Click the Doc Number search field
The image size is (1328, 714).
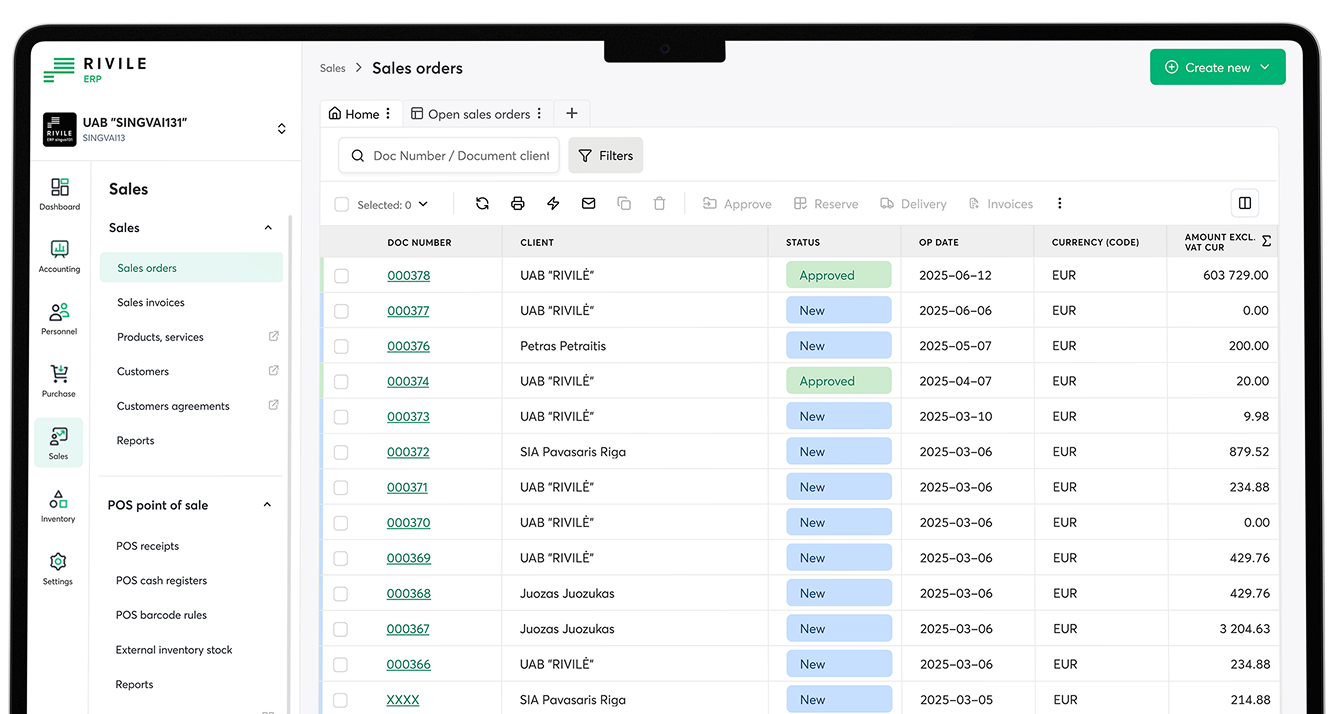tap(460, 155)
